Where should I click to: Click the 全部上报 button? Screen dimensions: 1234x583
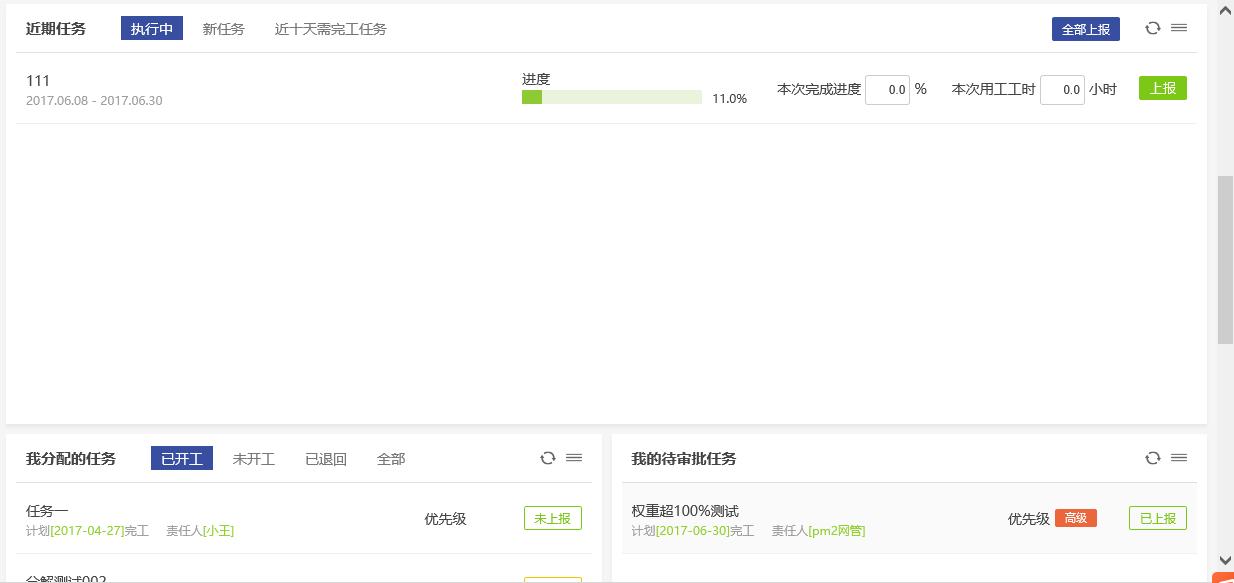point(1085,29)
